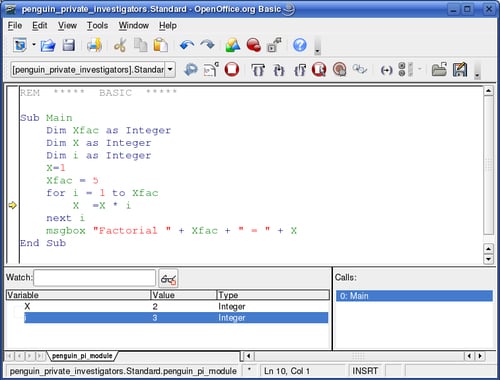Select the i variable row with value 3
The height and width of the screenshot is (380, 500).
click(x=176, y=318)
